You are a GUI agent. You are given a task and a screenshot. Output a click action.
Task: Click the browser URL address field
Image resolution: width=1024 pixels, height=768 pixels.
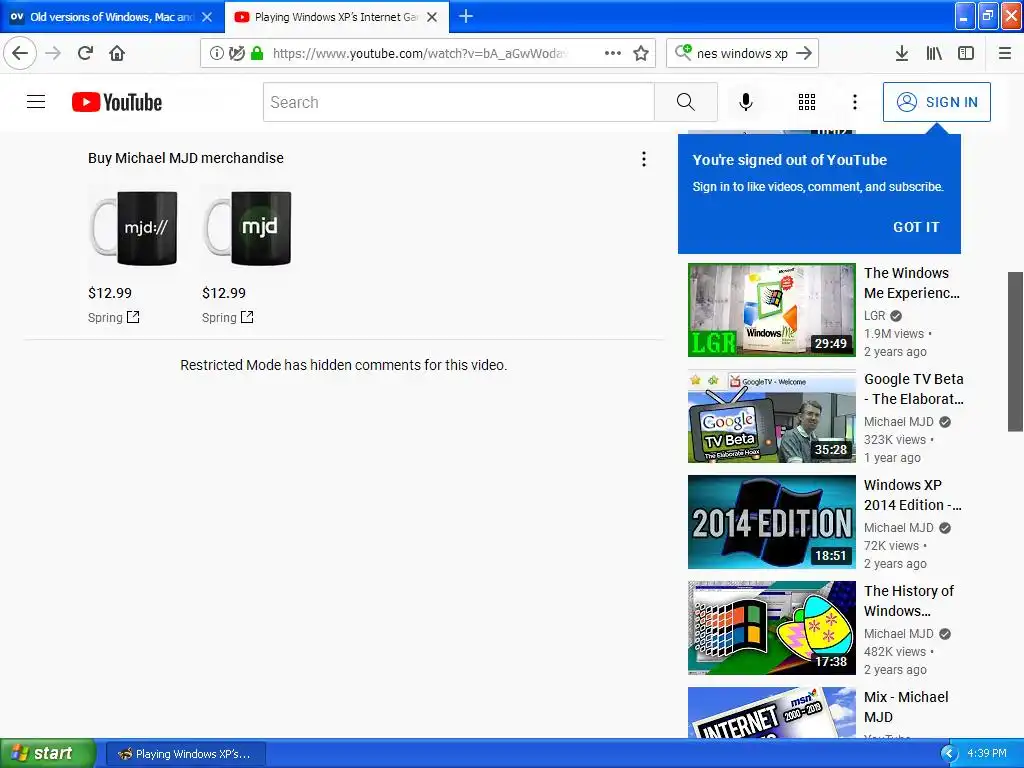[x=419, y=54]
